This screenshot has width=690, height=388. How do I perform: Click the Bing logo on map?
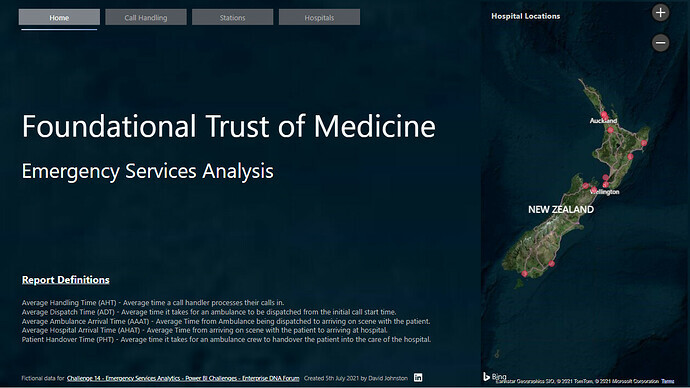[495, 377]
